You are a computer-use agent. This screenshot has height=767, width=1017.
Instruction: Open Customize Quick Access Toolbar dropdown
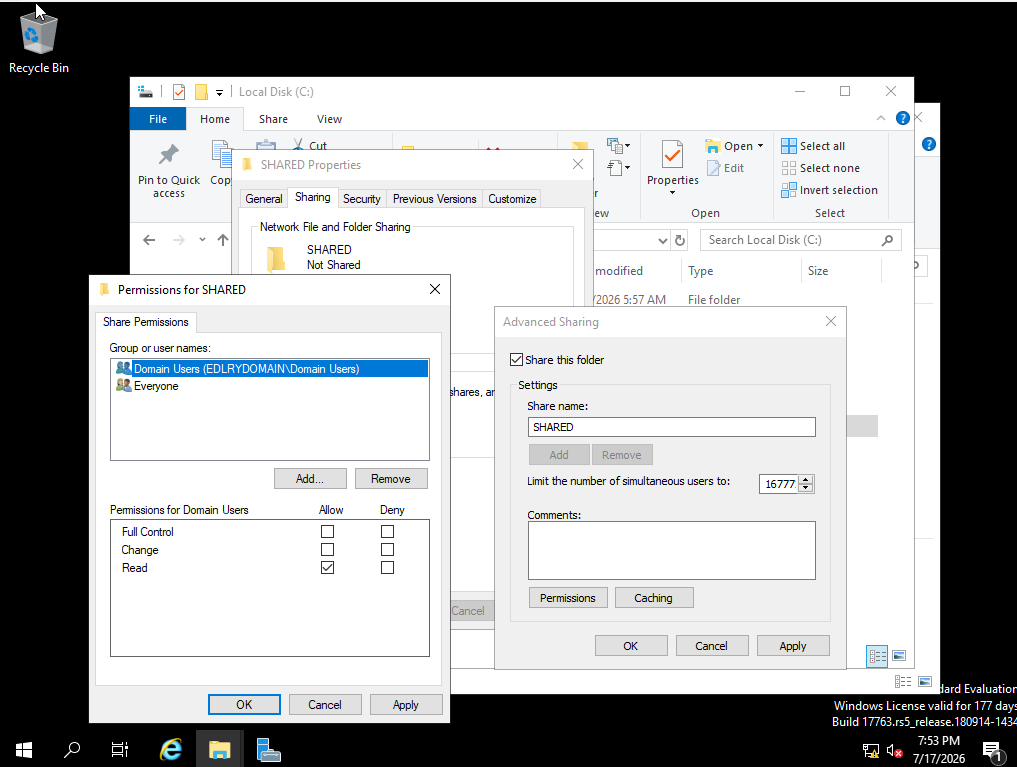click(219, 93)
